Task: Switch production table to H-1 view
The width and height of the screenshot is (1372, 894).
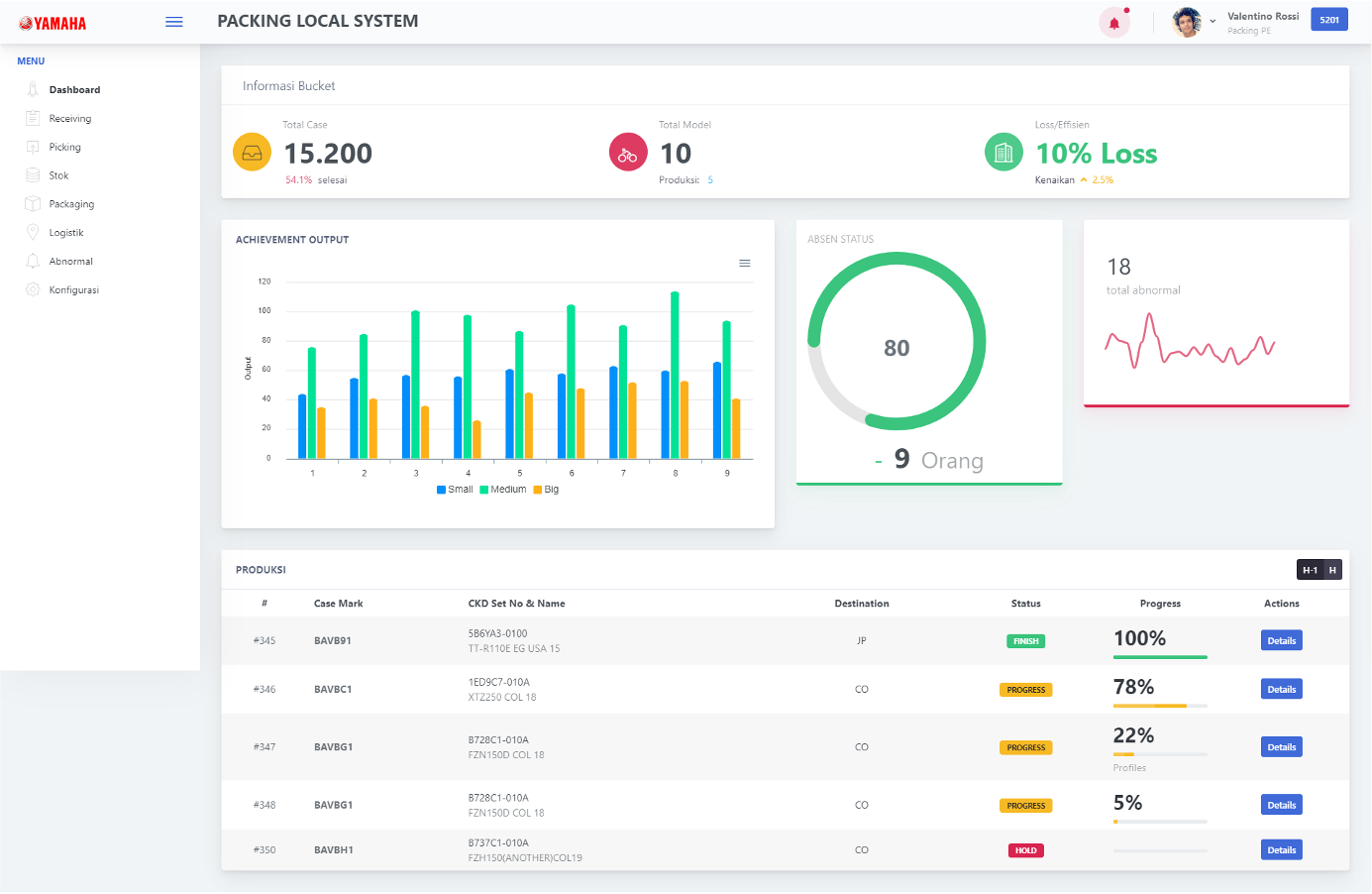Action: pyautogui.click(x=1310, y=570)
